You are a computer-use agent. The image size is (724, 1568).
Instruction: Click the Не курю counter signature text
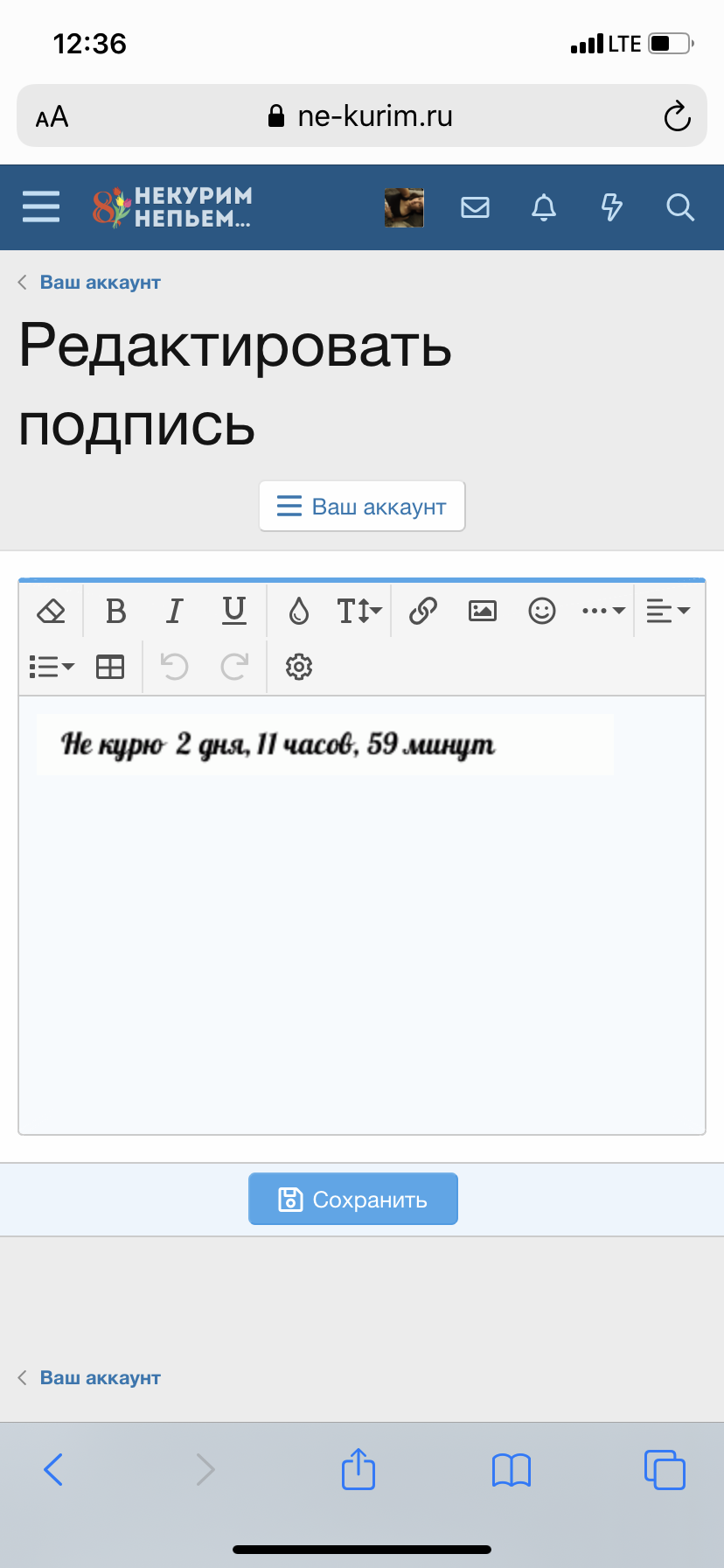tap(277, 745)
